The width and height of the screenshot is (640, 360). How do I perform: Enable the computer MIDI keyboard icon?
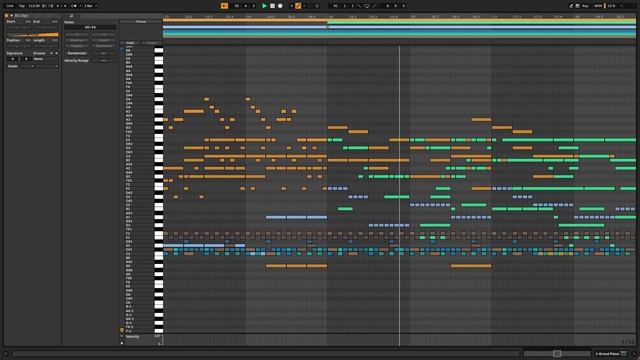[x=577, y=6]
